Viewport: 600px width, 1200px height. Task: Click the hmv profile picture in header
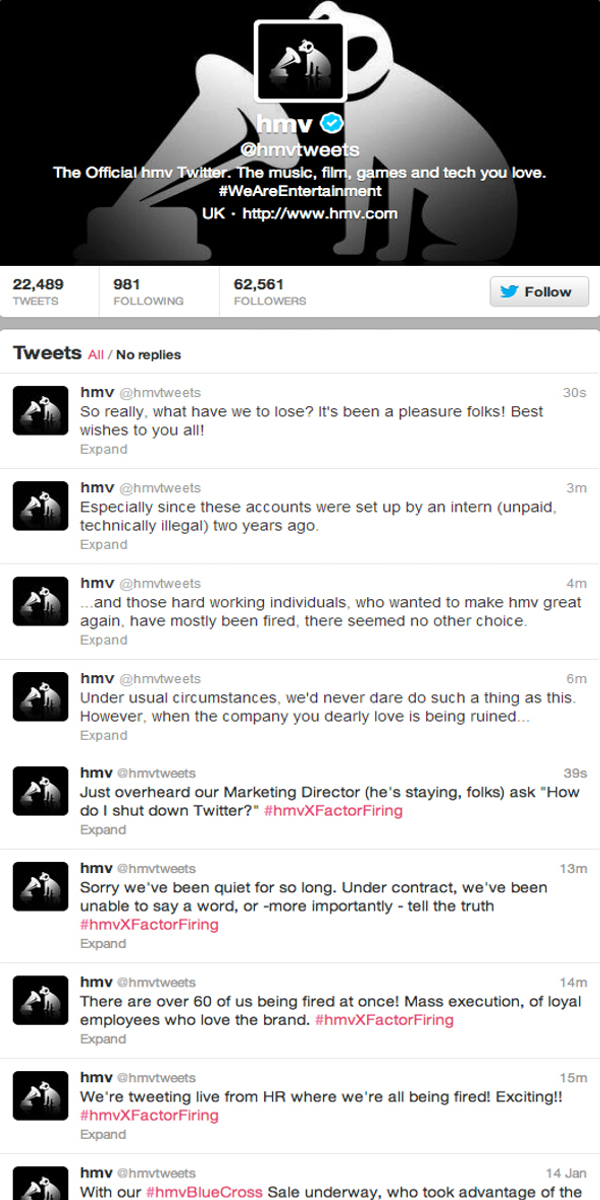300,62
